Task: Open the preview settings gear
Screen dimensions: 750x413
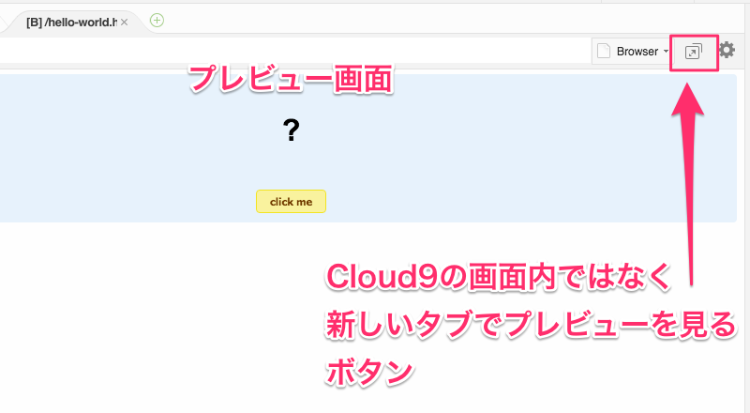Action: tap(727, 50)
